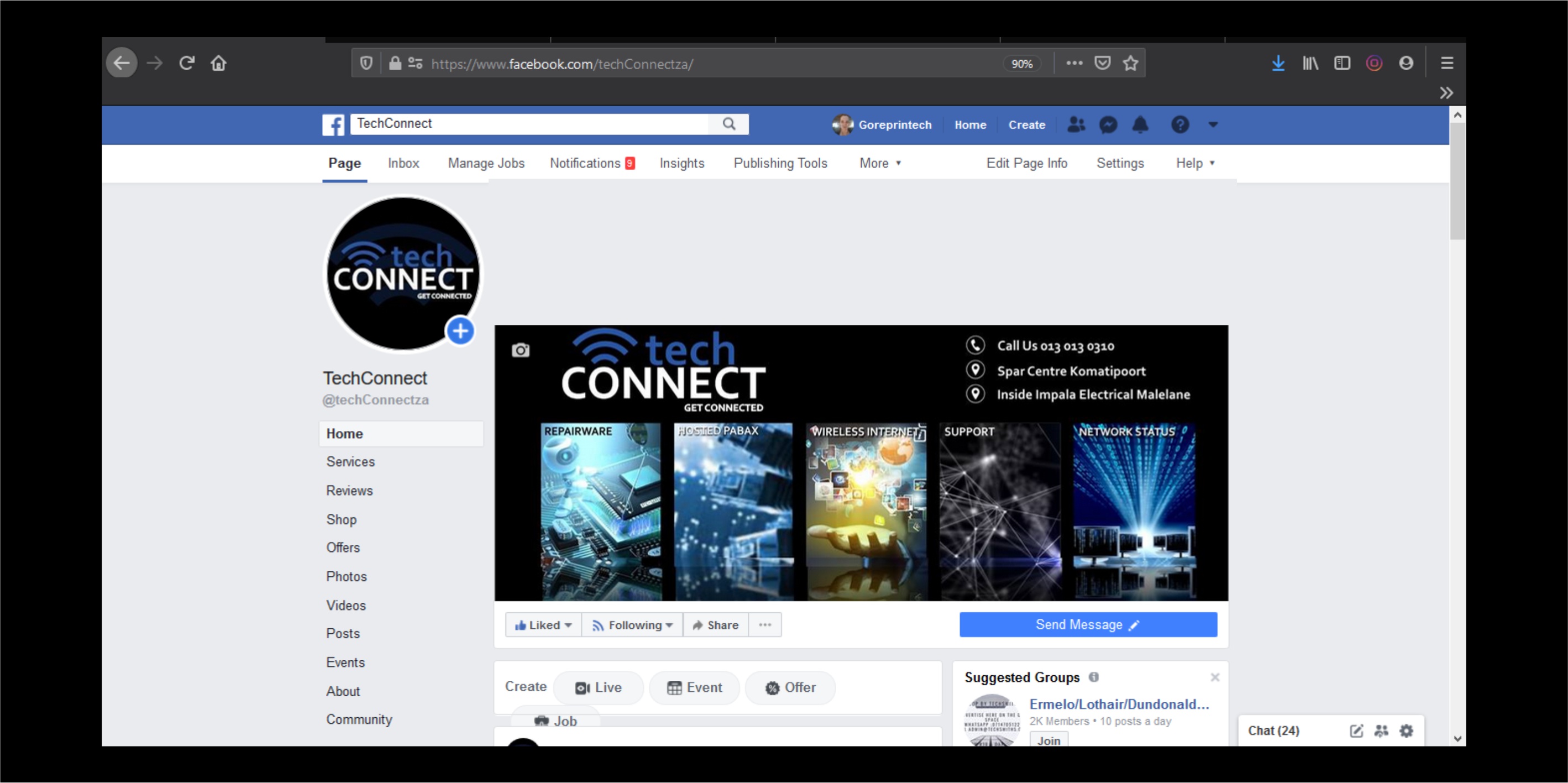Screen dimensions: 1568x783
Task: Open the Publishing Tools tab
Action: point(780,163)
